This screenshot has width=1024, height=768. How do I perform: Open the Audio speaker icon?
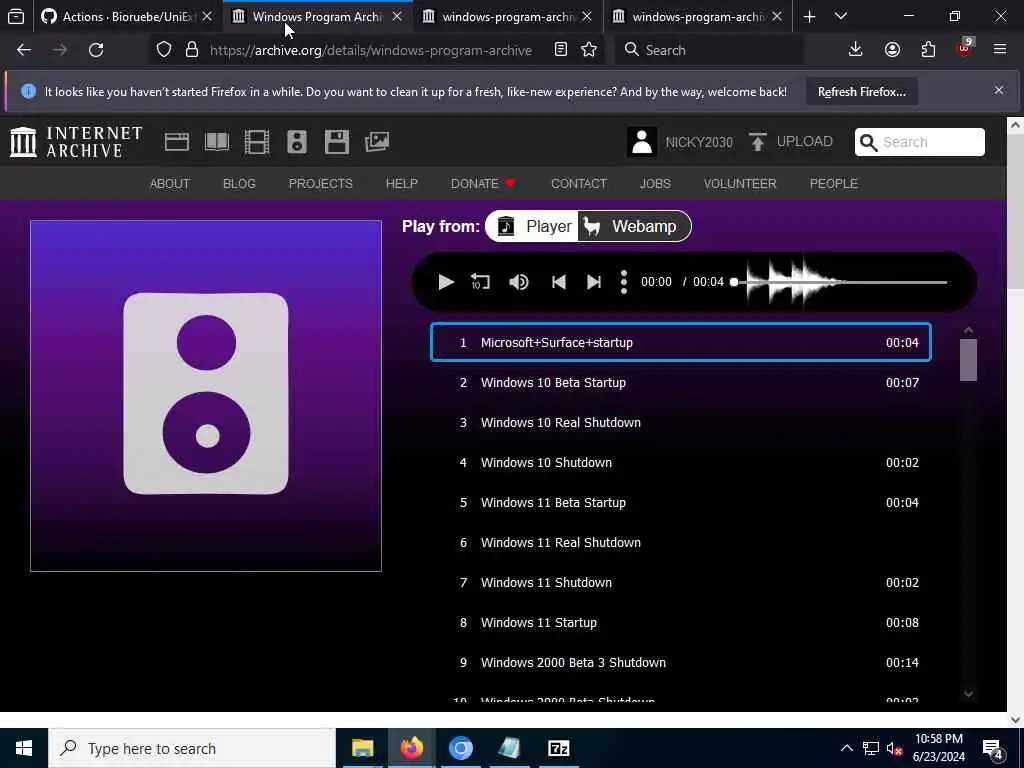[296, 142]
